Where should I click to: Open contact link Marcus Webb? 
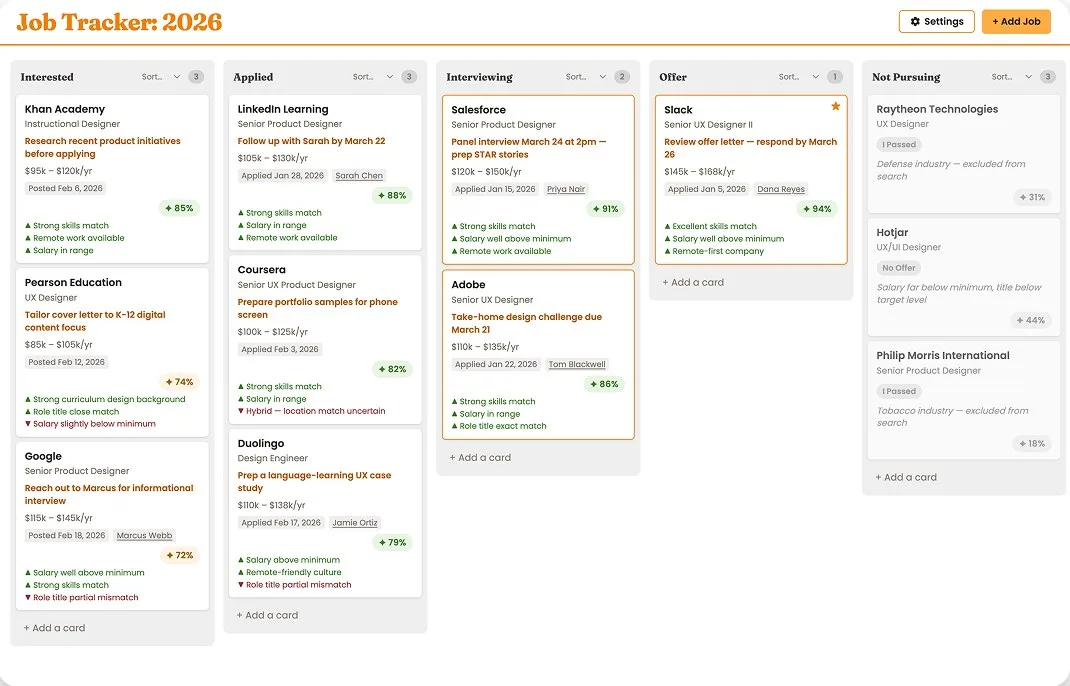[144, 535]
